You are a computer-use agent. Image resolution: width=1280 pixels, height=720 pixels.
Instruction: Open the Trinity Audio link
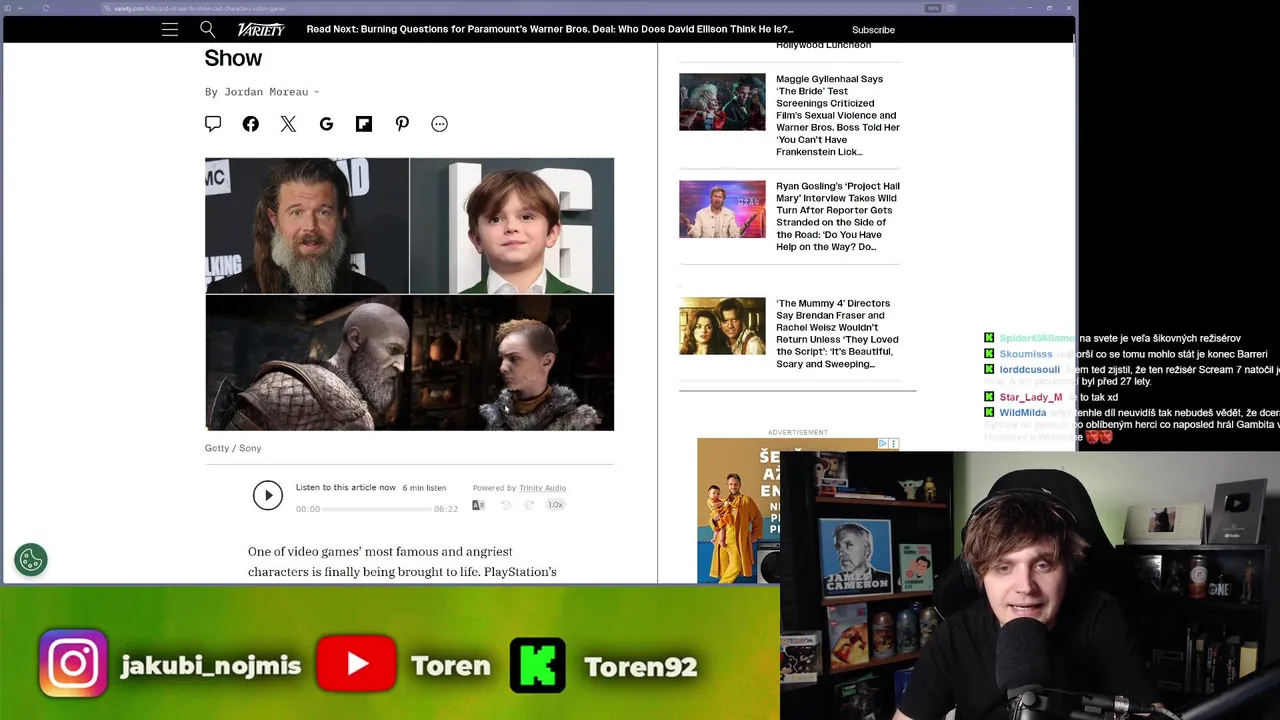[542, 488]
